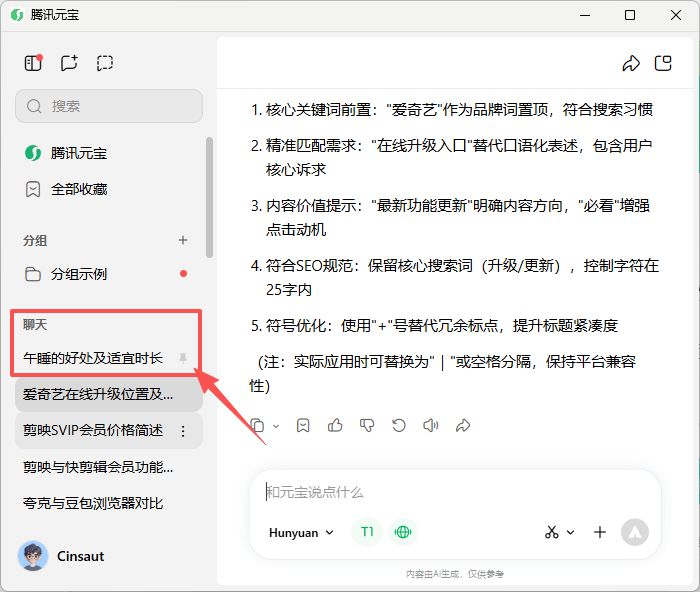Bookmark this response
Image resolution: width=700 pixels, height=592 pixels.
303,425
